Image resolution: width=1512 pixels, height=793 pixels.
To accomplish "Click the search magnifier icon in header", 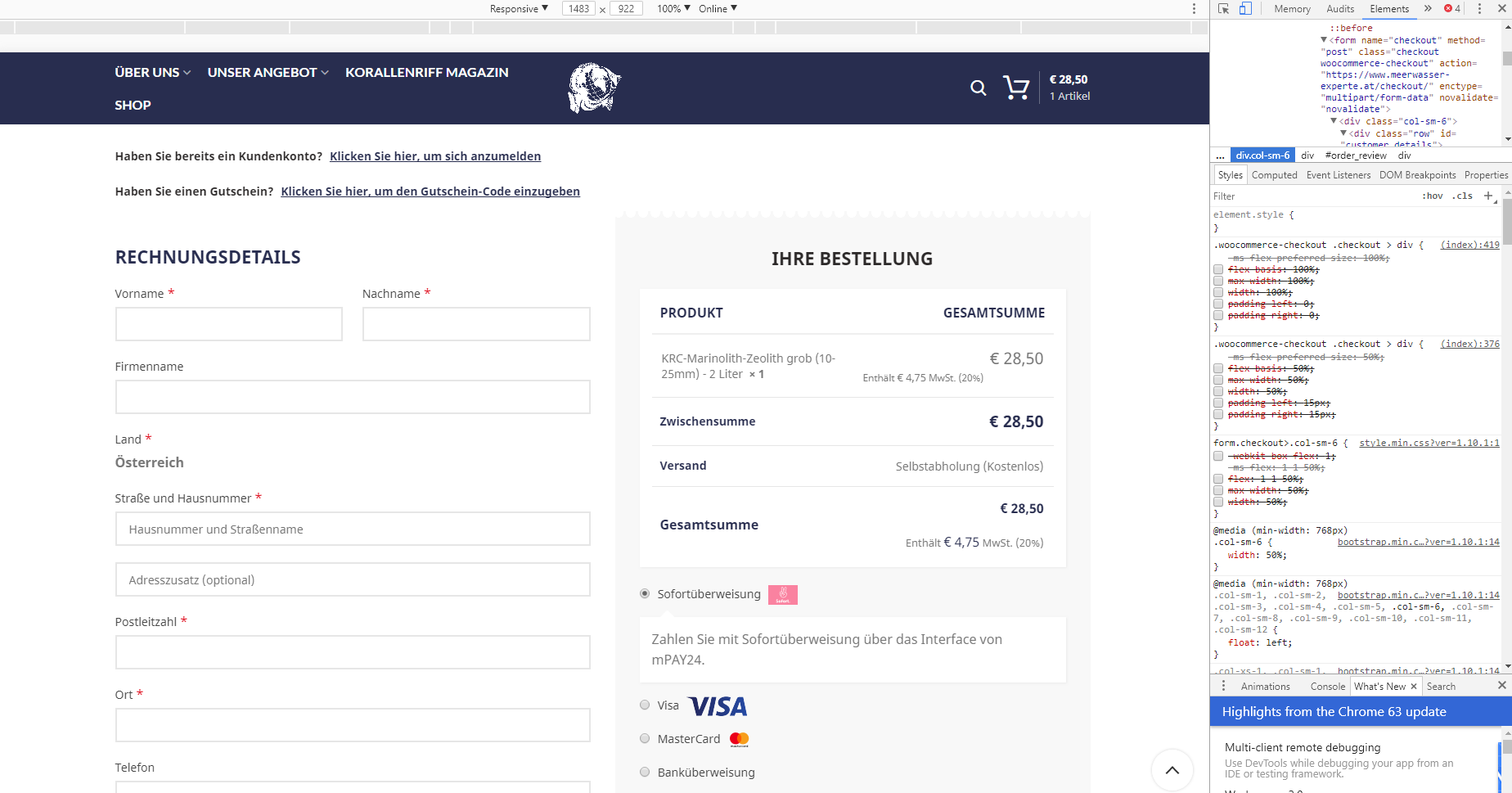I will [978, 88].
